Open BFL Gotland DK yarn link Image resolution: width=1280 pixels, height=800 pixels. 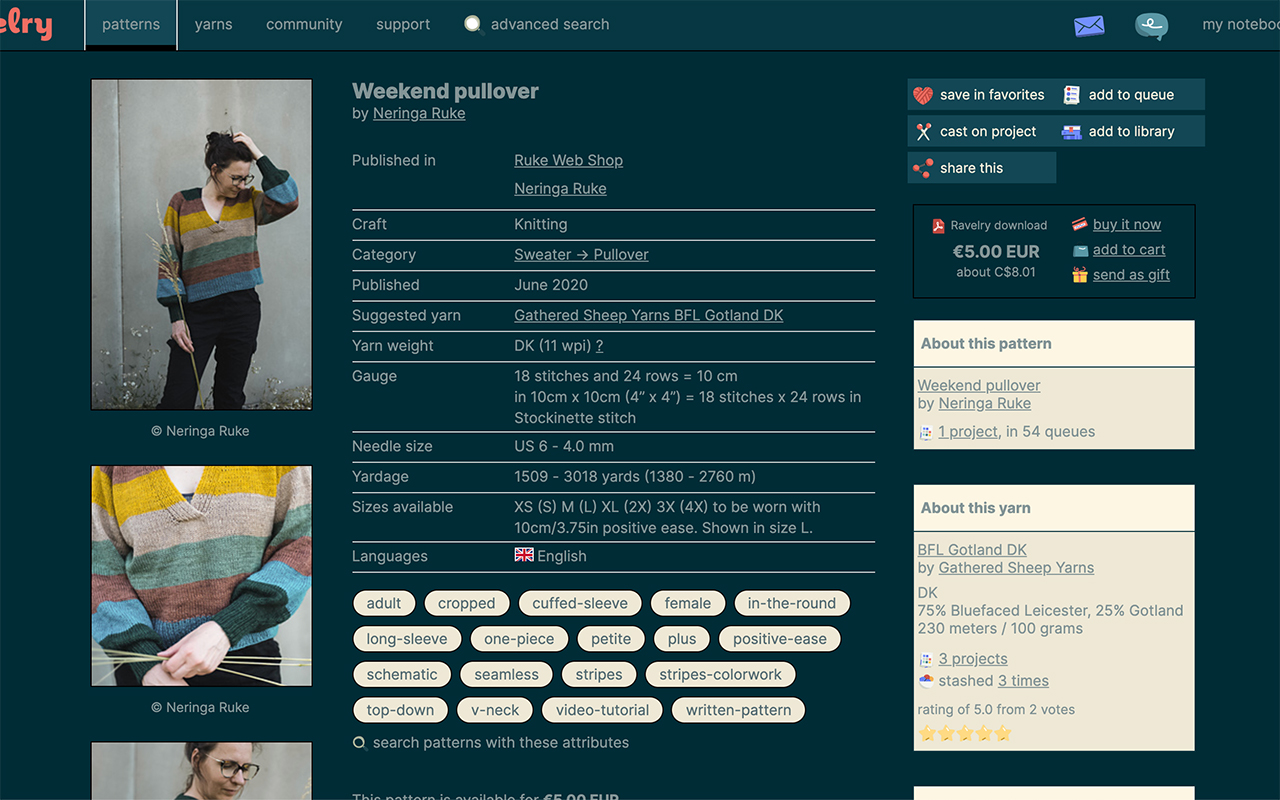[972, 549]
